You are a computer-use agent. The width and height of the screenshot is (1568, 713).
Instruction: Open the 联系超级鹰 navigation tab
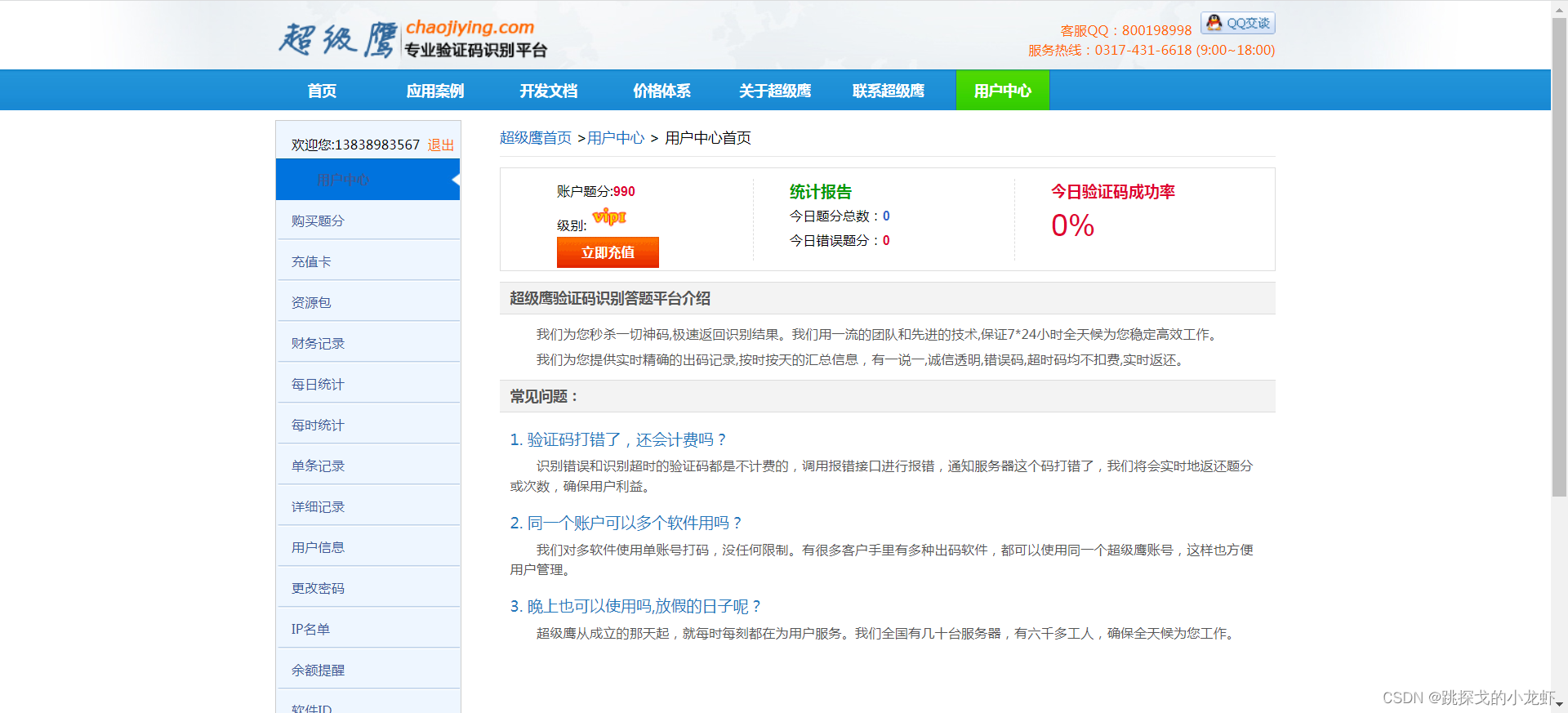[889, 91]
